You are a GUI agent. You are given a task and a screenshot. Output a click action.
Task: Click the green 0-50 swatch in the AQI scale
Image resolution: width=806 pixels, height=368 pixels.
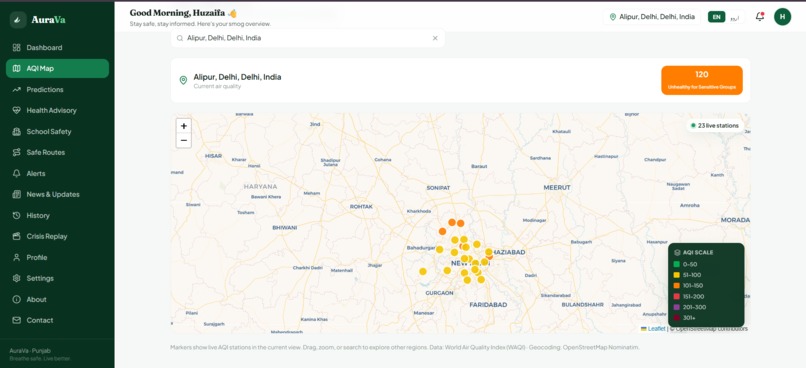tap(676, 264)
